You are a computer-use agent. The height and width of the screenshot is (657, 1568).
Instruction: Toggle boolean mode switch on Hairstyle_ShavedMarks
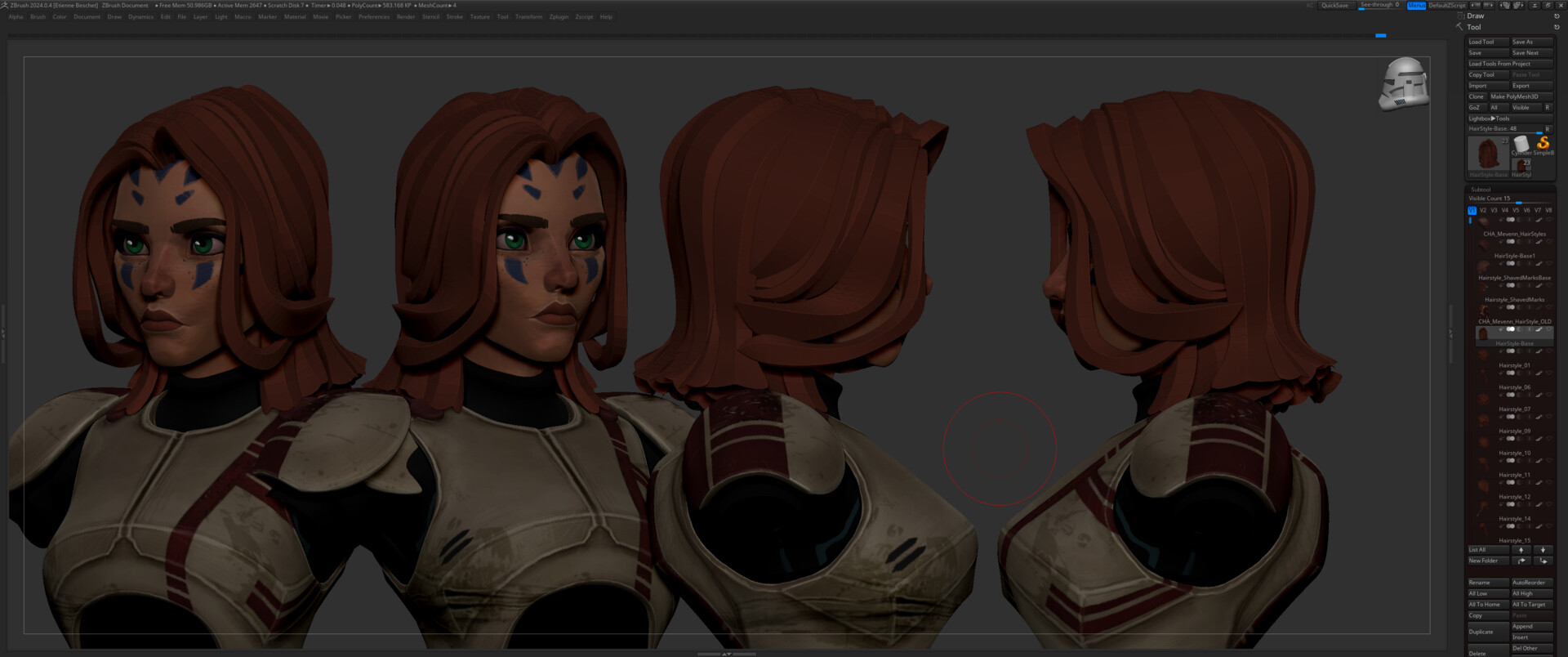point(1511,285)
